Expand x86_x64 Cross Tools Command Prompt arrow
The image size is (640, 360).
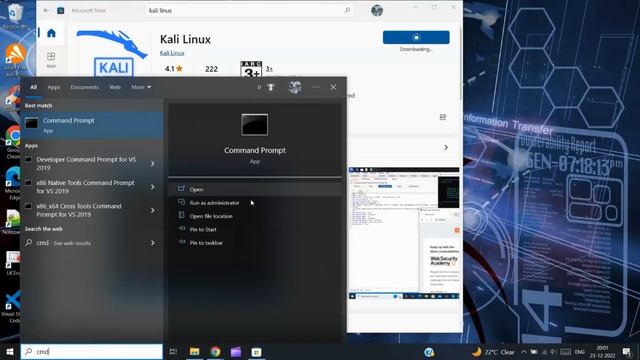[x=153, y=210]
